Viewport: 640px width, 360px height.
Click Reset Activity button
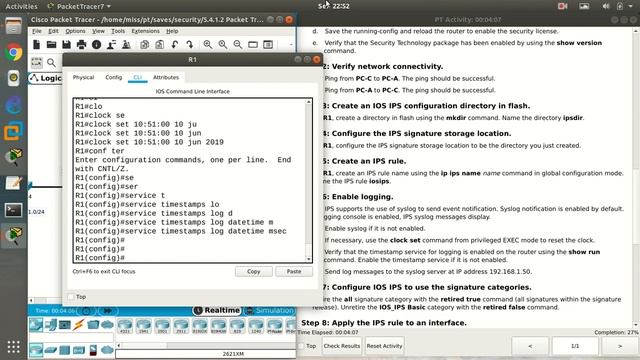coord(384,346)
